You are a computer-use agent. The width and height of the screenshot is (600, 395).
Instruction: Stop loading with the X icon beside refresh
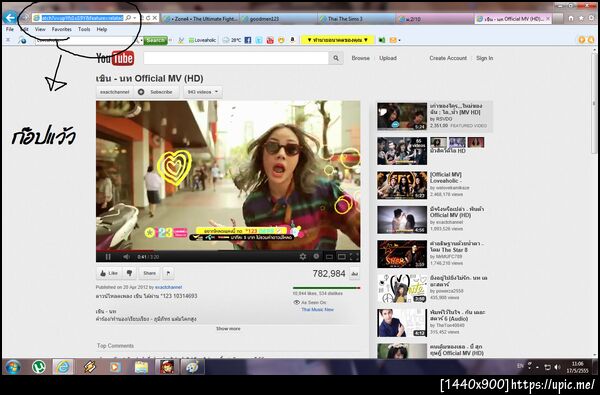point(155,18)
